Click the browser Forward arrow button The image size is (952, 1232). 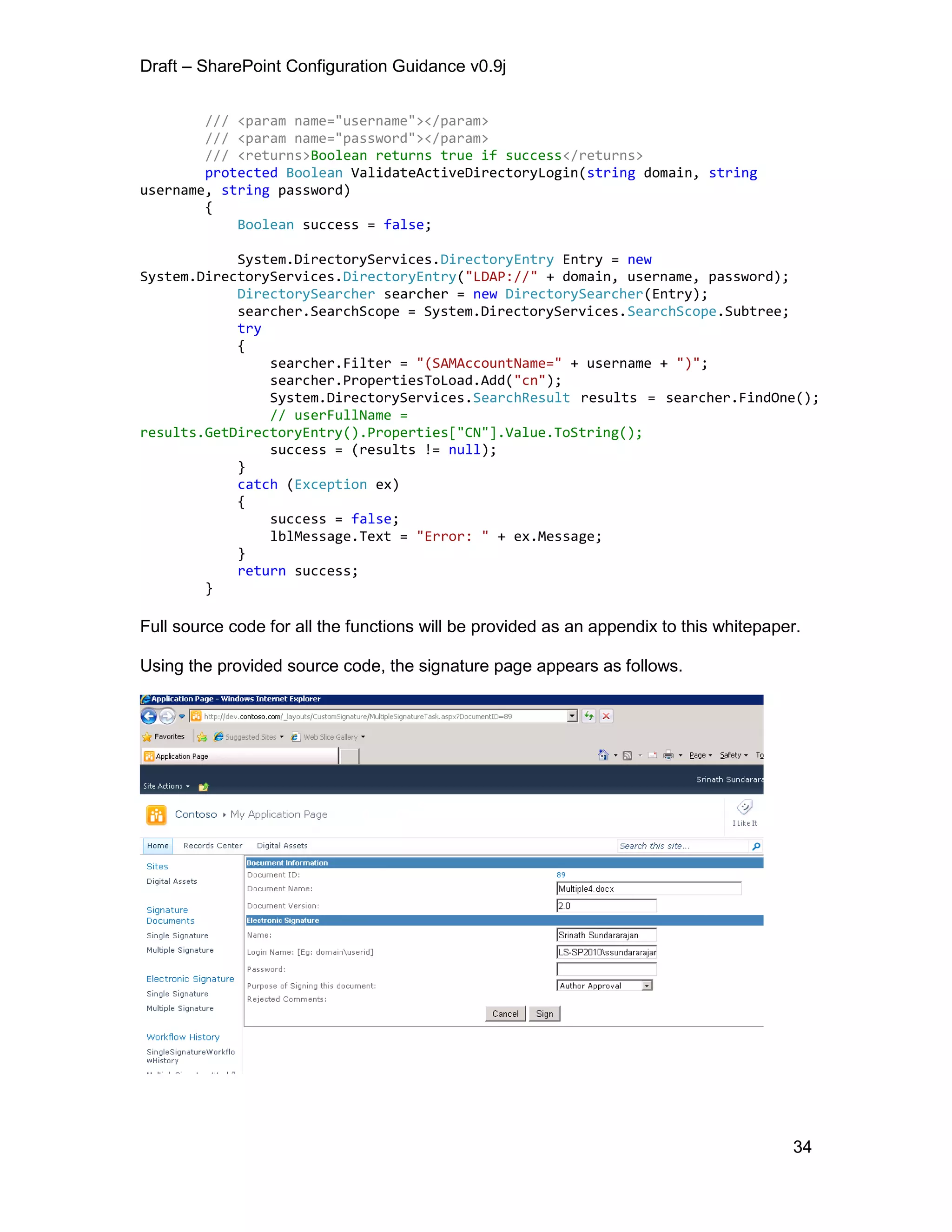pyautogui.click(x=167, y=716)
